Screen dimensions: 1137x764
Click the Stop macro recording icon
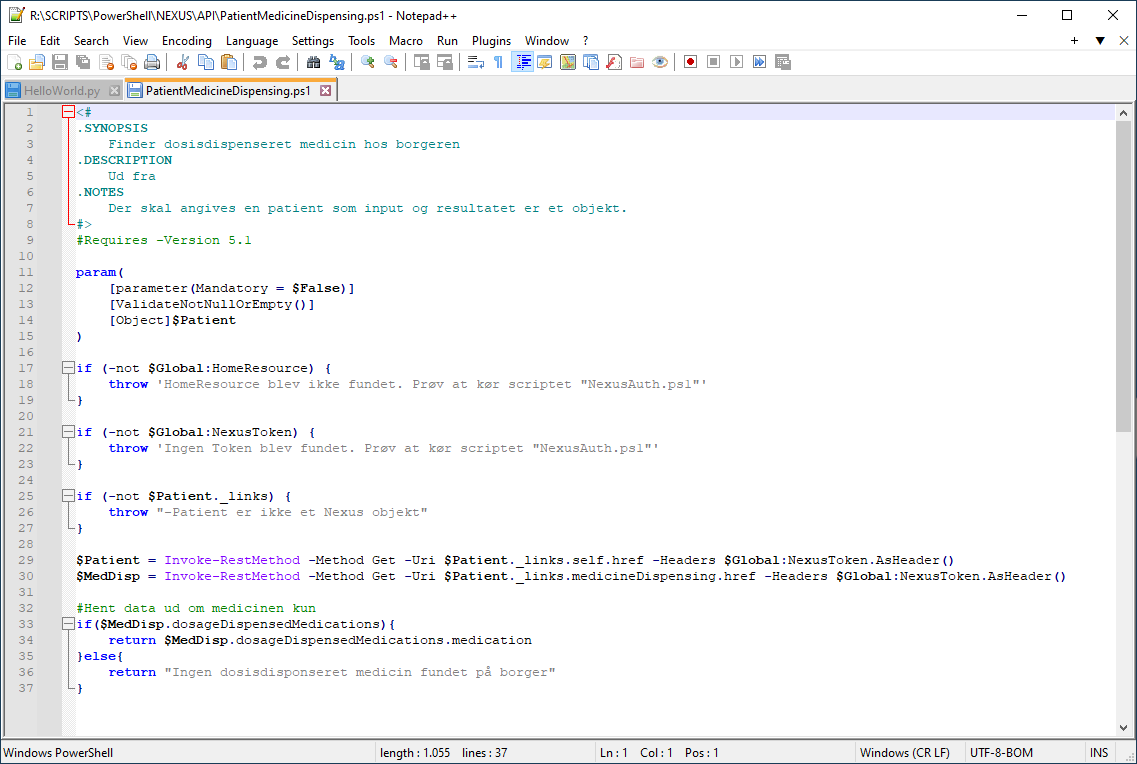point(714,62)
